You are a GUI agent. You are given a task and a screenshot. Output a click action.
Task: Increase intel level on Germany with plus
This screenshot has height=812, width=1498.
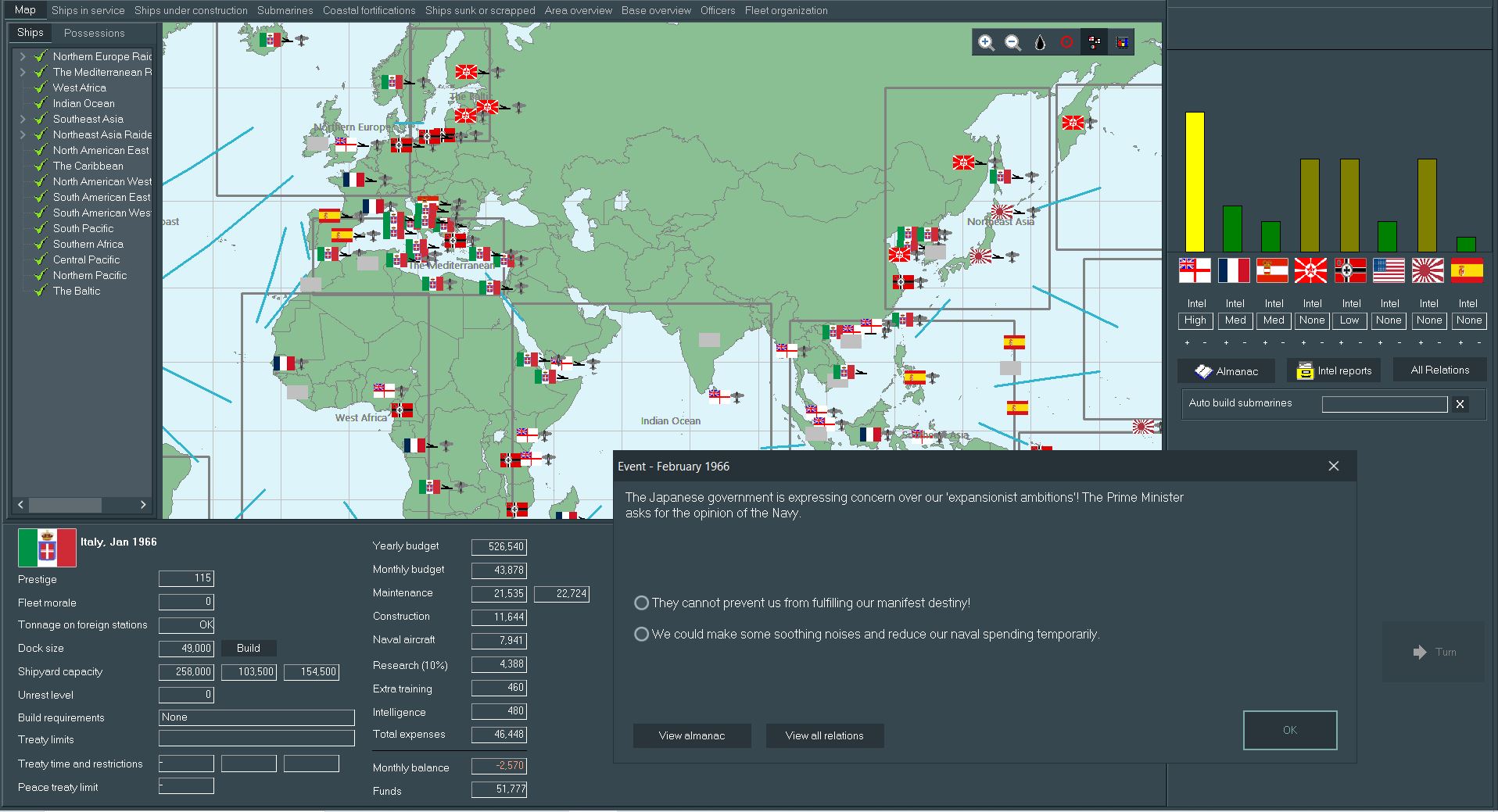point(1341,343)
